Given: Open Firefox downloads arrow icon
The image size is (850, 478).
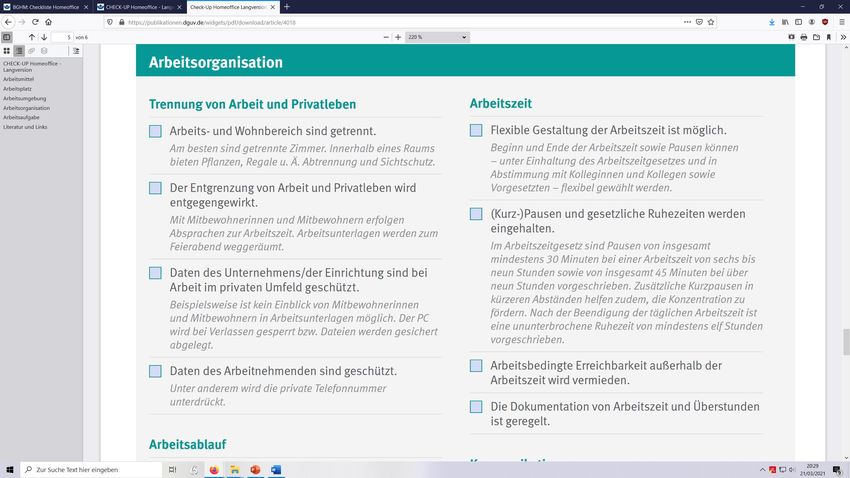Looking at the screenshot, I should 771,21.
